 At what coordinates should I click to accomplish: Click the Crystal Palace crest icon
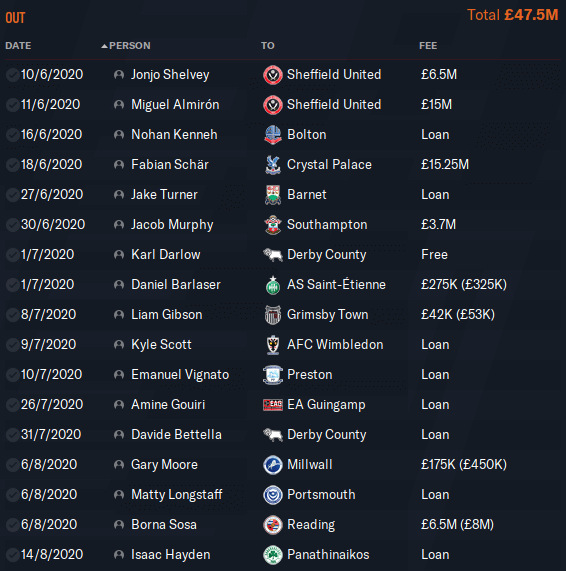272,165
